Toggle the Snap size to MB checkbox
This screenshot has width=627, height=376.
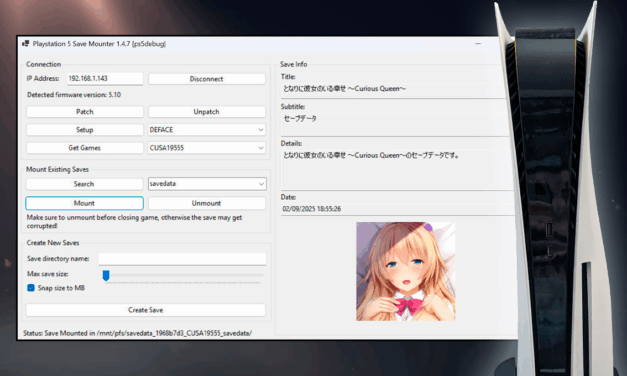(x=31, y=288)
